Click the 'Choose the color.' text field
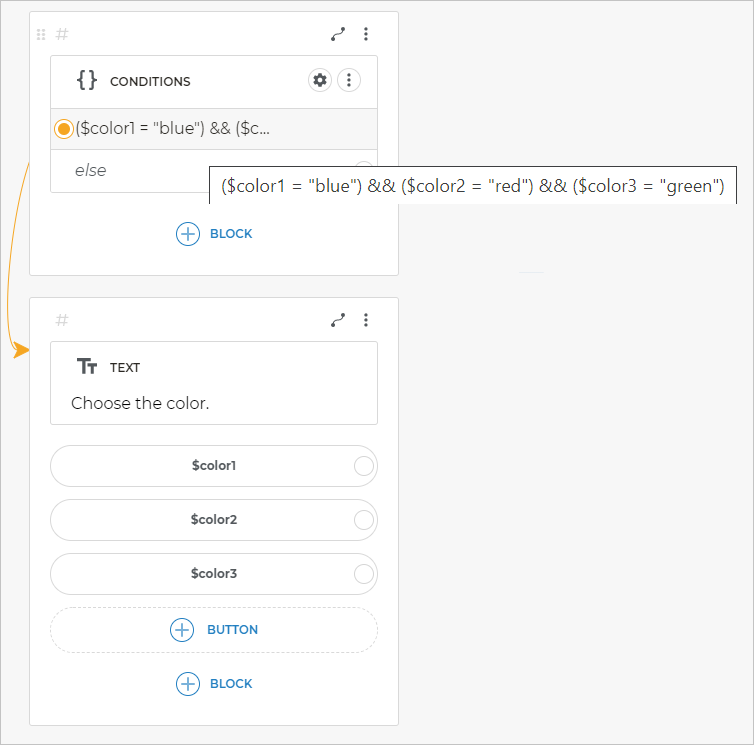This screenshot has width=754, height=745. click(140, 404)
